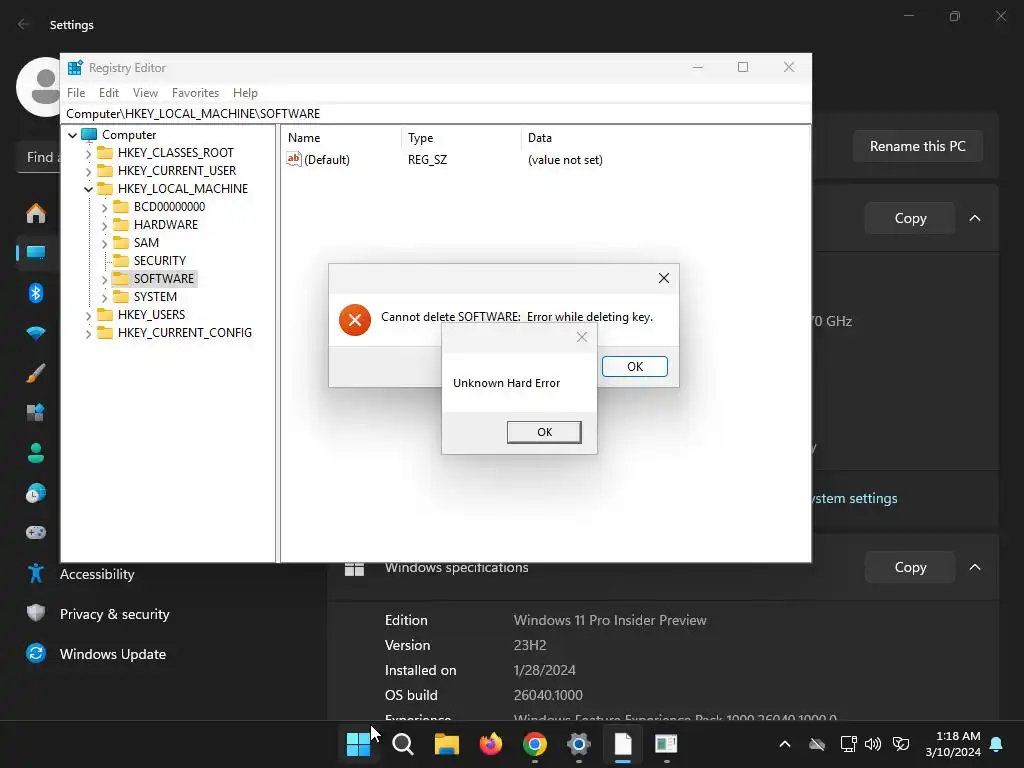Click OK in the Unknown Hard Error dialog
1024x768 pixels.
click(544, 432)
